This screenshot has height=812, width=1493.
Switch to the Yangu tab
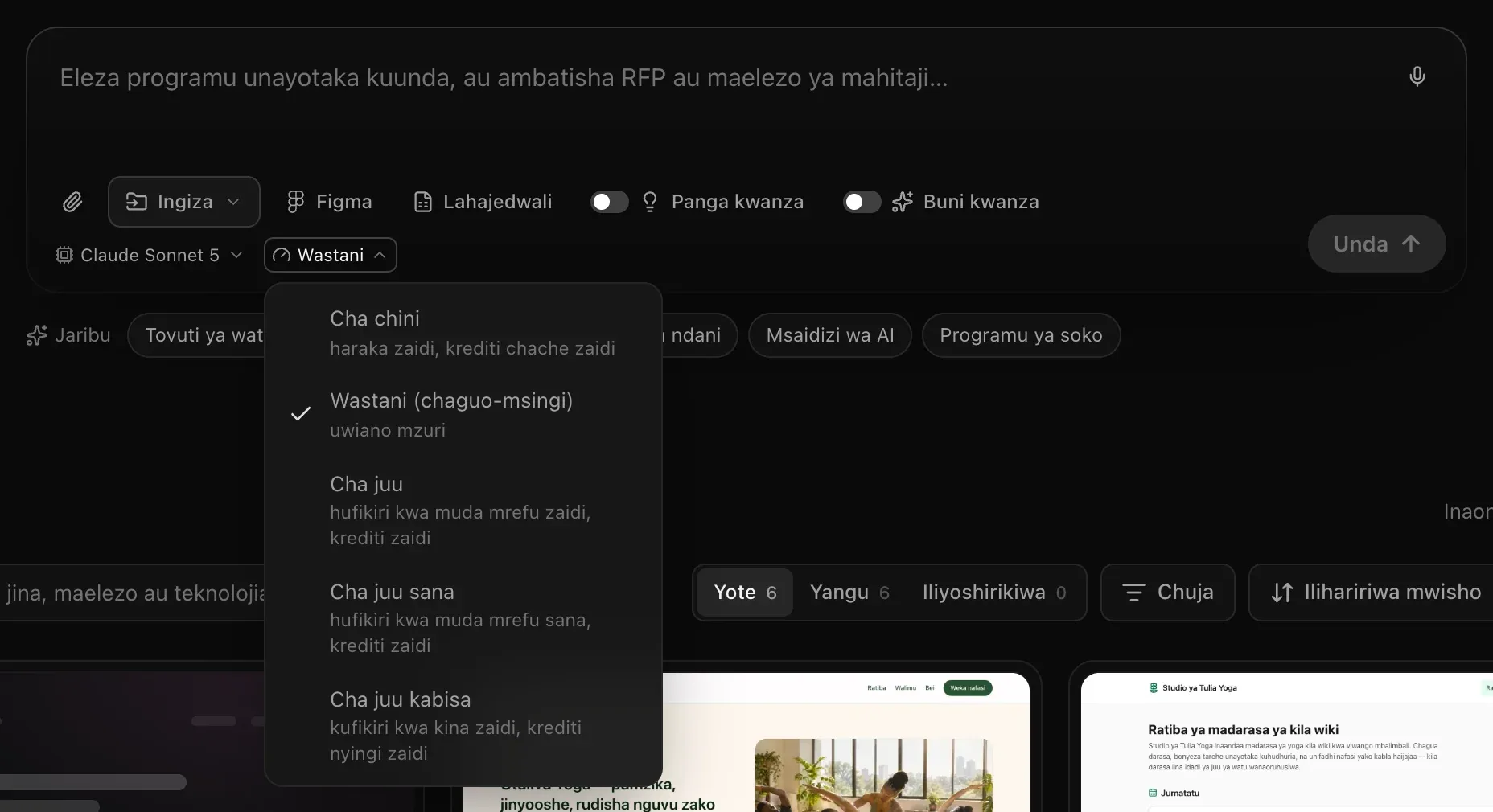[849, 593]
